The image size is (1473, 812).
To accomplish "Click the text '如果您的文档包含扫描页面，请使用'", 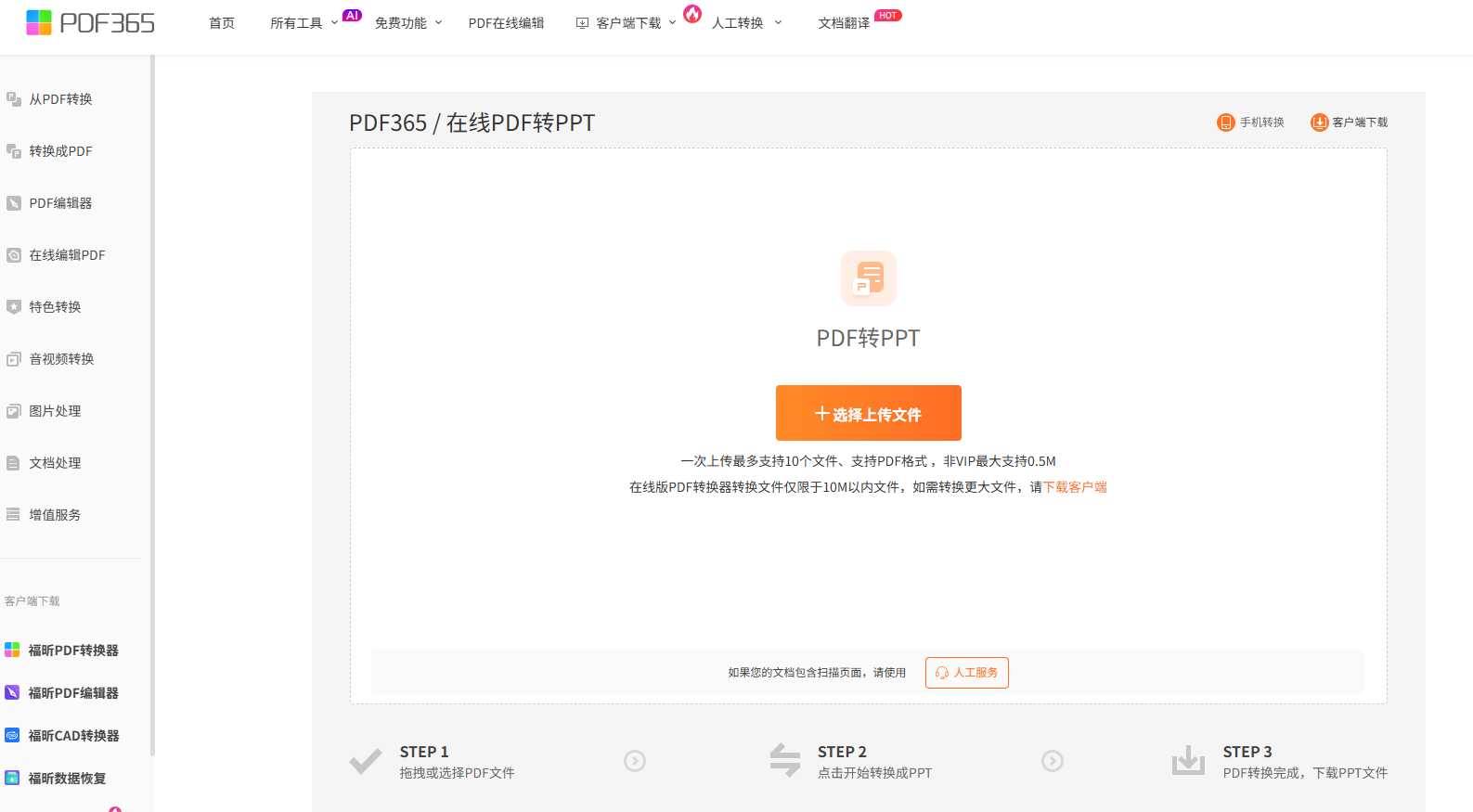I will pyautogui.click(x=817, y=673).
